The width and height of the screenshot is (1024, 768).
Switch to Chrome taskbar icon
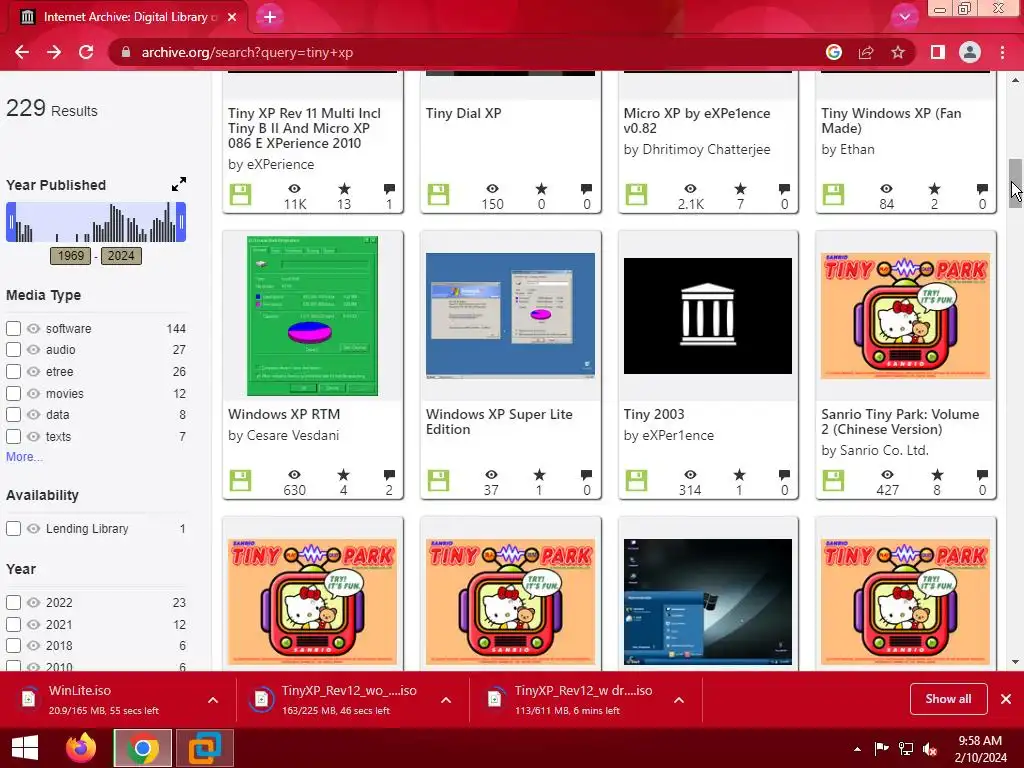click(x=143, y=748)
